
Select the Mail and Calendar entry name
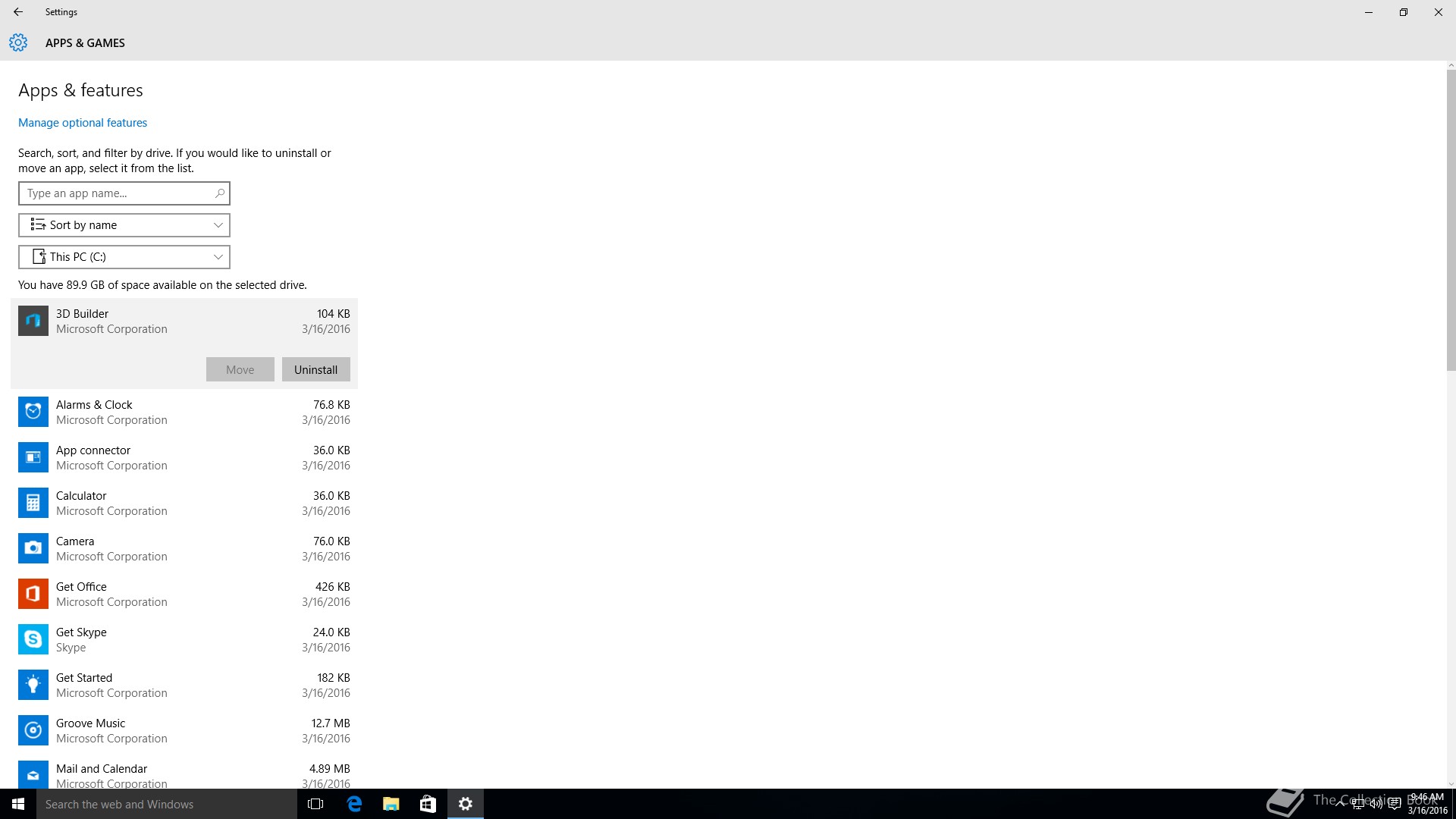pyautogui.click(x=102, y=769)
